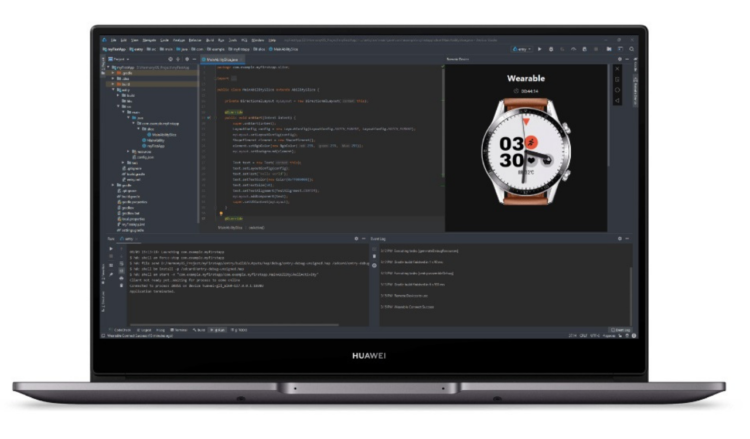
Task: Open the Tools menu
Action: (232, 40)
